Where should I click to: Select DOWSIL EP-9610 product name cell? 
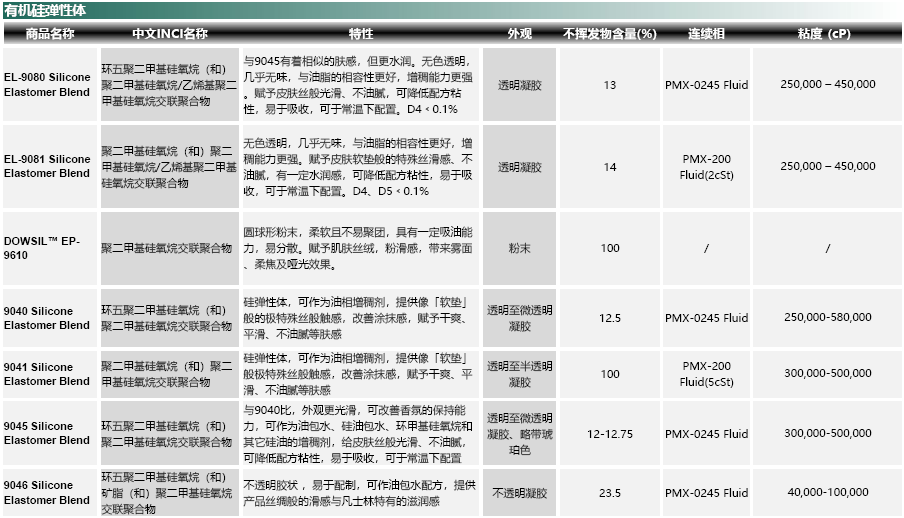pyautogui.click(x=50, y=248)
